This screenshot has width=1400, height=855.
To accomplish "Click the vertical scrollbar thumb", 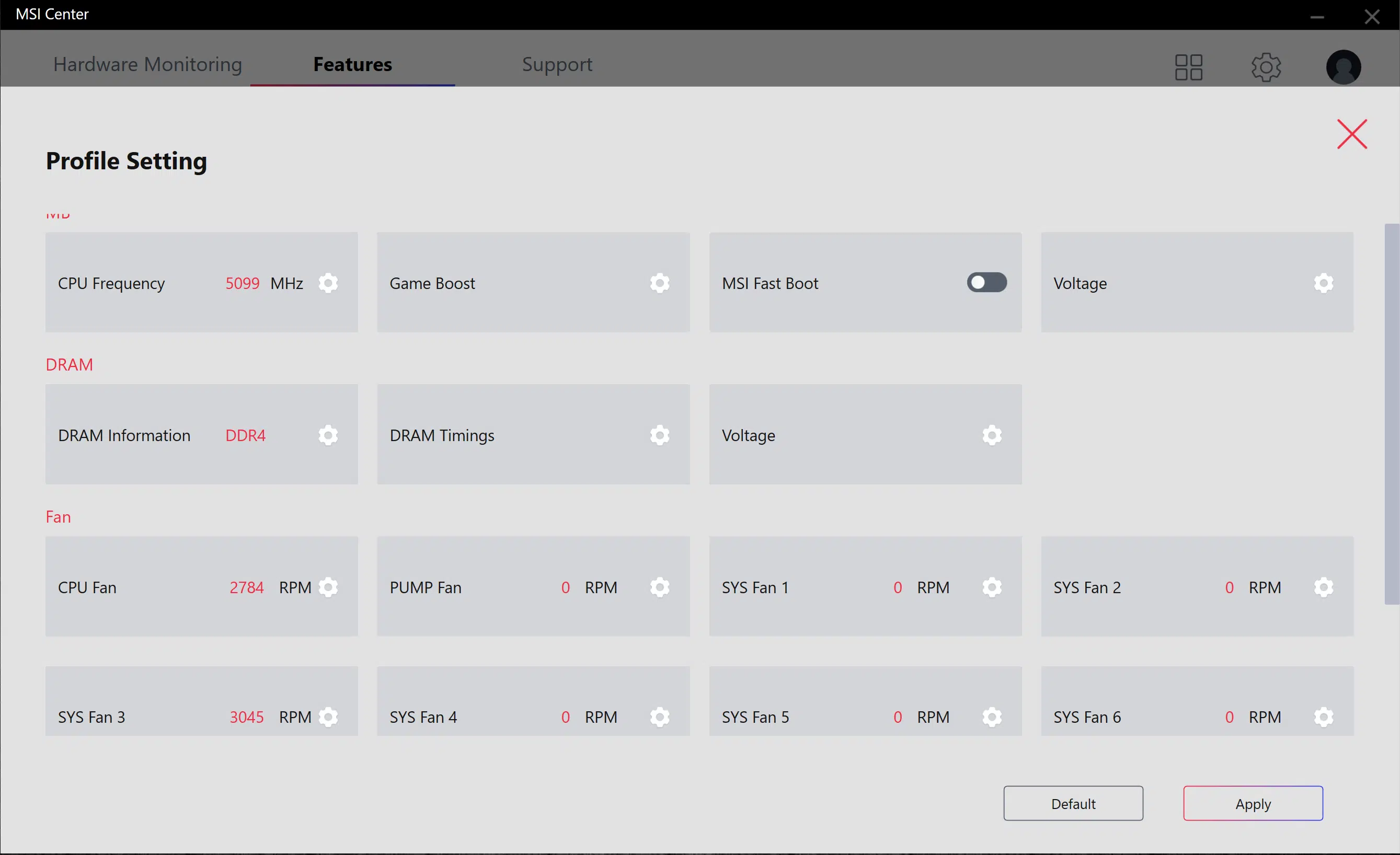I will (1392, 414).
